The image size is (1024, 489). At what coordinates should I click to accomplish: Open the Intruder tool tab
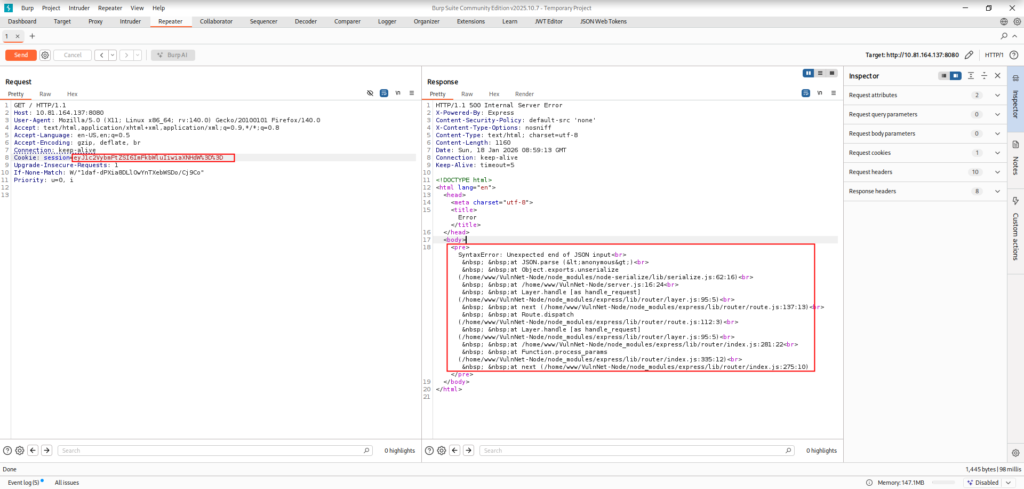130,20
